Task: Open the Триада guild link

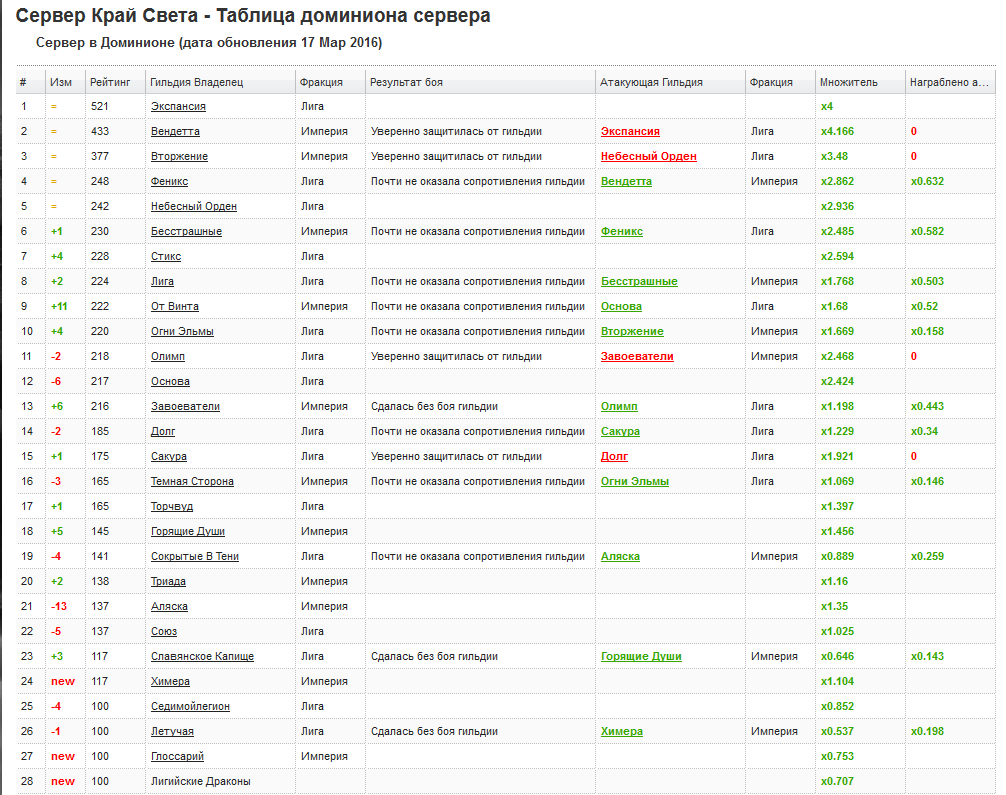Action: (x=168, y=582)
